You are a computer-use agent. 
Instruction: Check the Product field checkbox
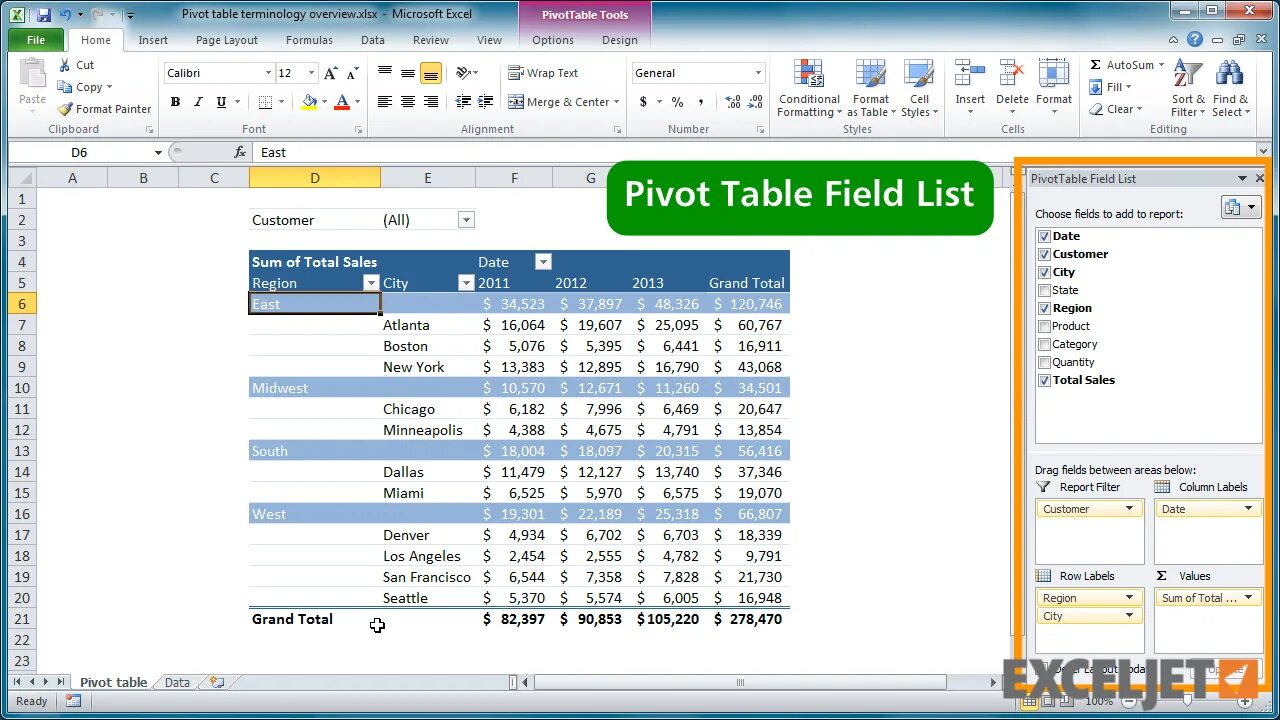[x=1044, y=326]
